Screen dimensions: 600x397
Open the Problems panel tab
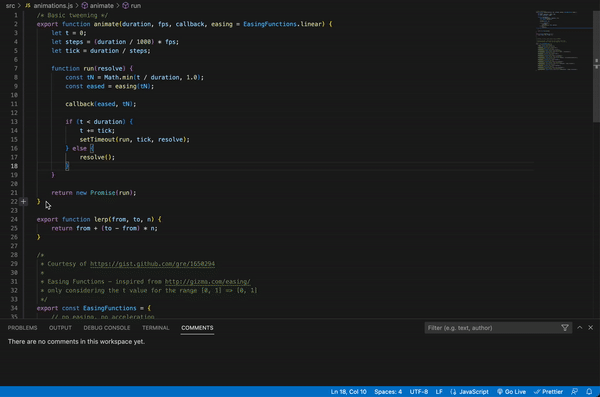pos(23,328)
